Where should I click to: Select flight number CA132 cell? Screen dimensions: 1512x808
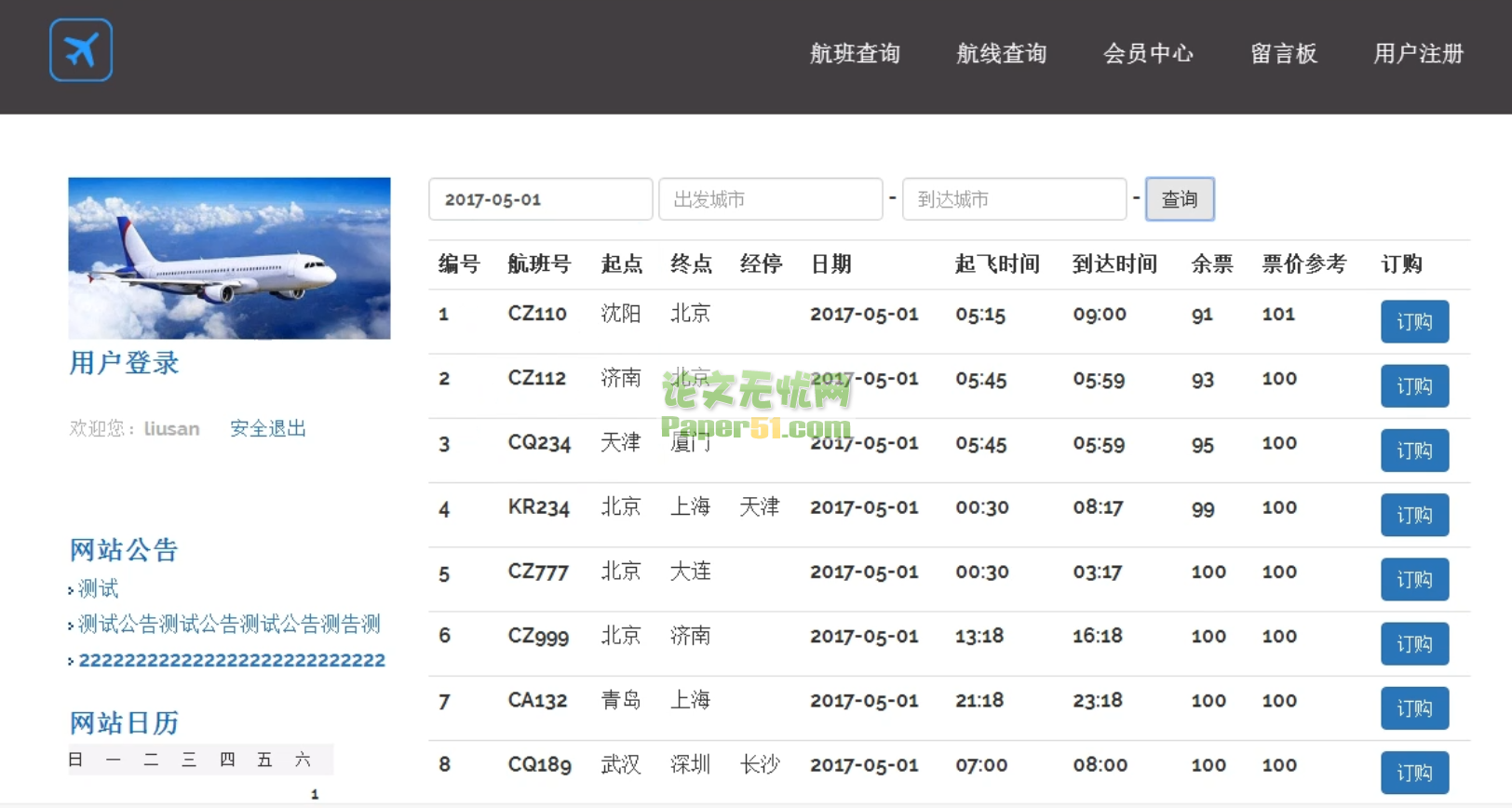[537, 700]
